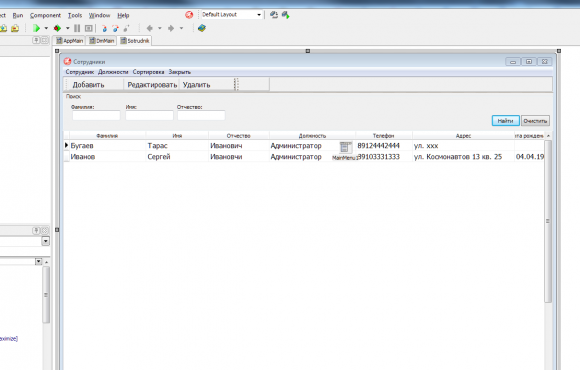Image resolution: width=580 pixels, height=370 pixels.
Task: Click the Фамилия search input field
Action: coord(96,115)
